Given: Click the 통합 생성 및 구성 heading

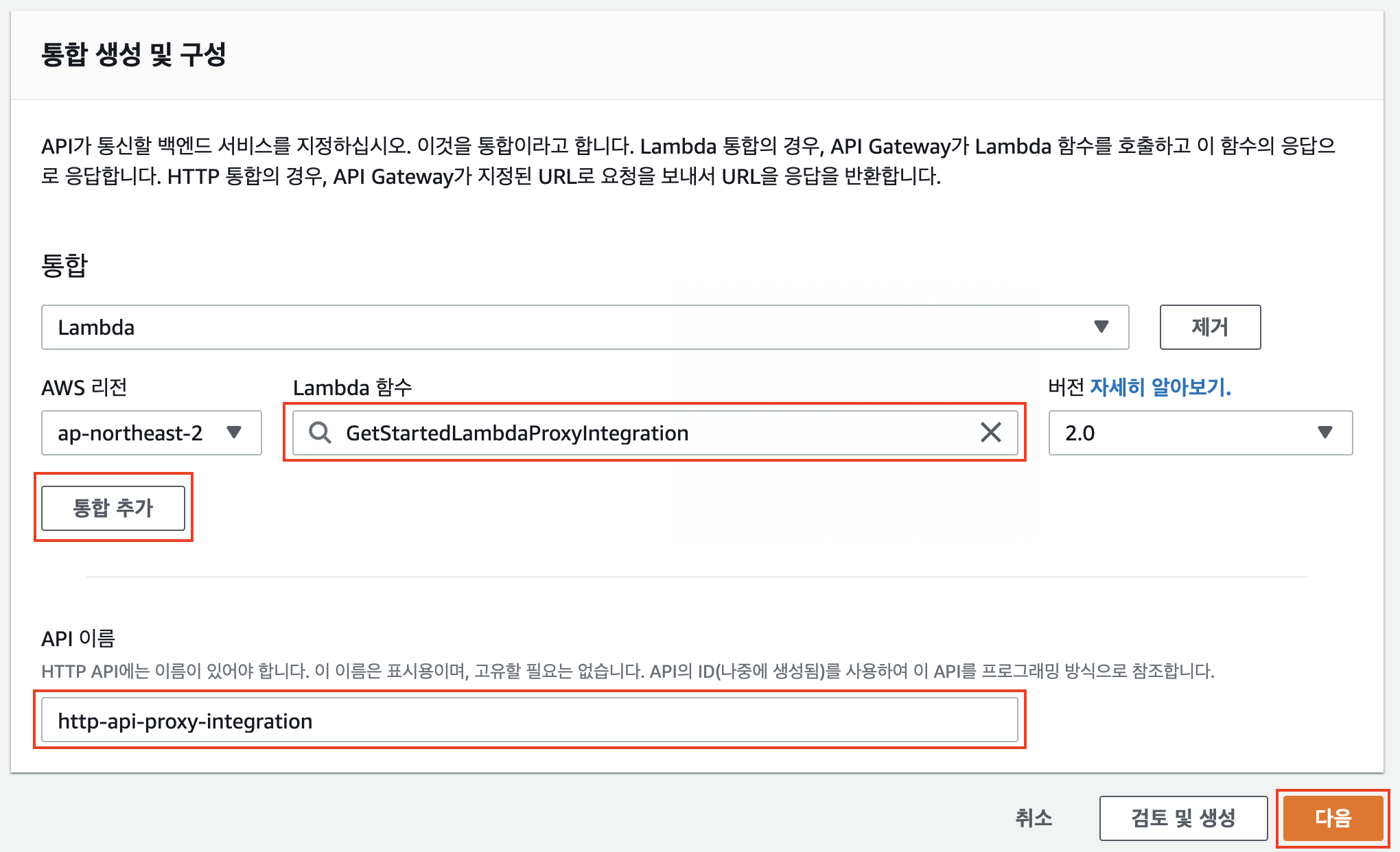Looking at the screenshot, I should [x=134, y=54].
